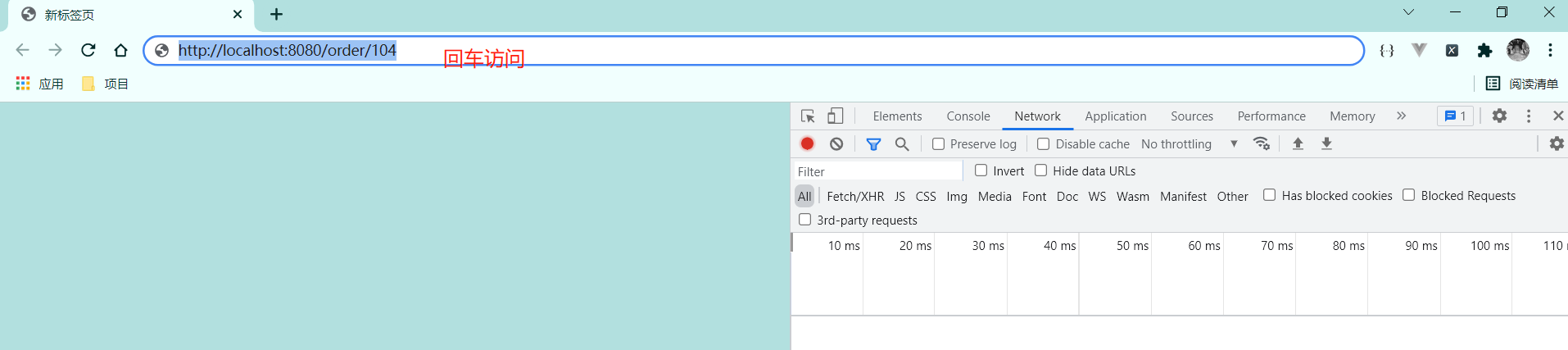Enable Preserve log checkbox
Viewport: 1568px width, 350px height.
pyautogui.click(x=939, y=144)
